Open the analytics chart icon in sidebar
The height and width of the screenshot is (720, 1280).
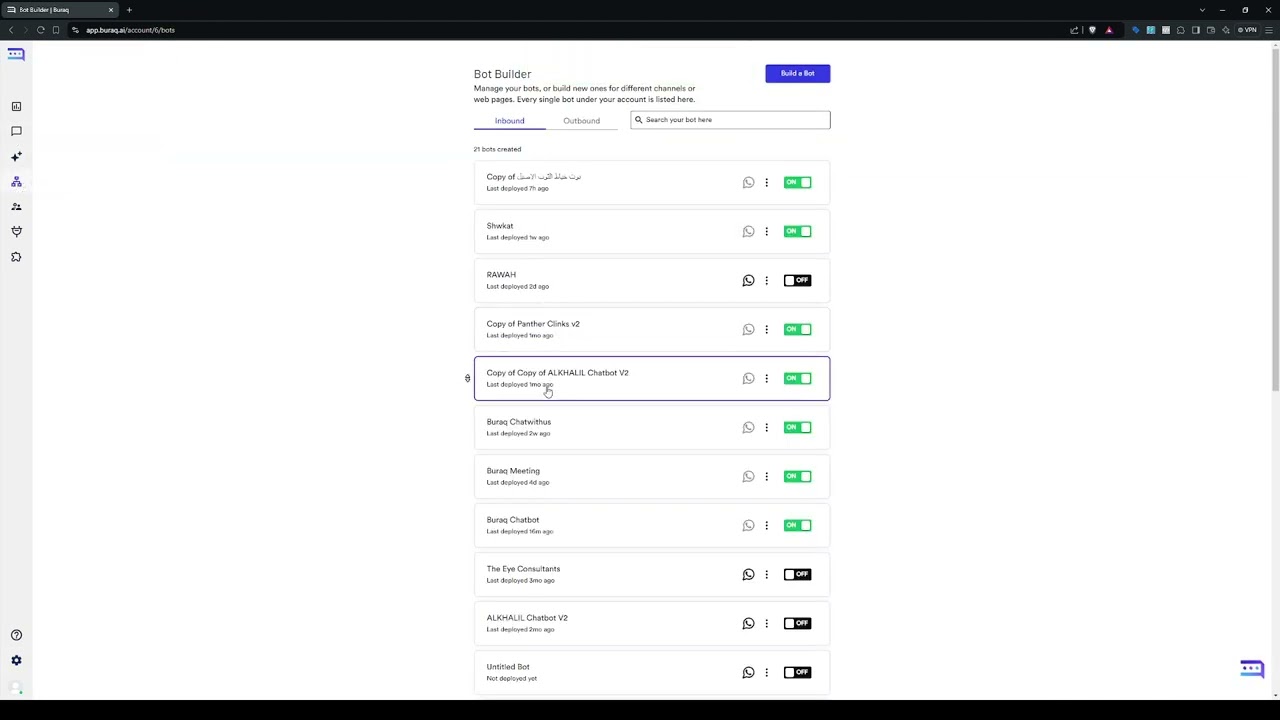[16, 106]
